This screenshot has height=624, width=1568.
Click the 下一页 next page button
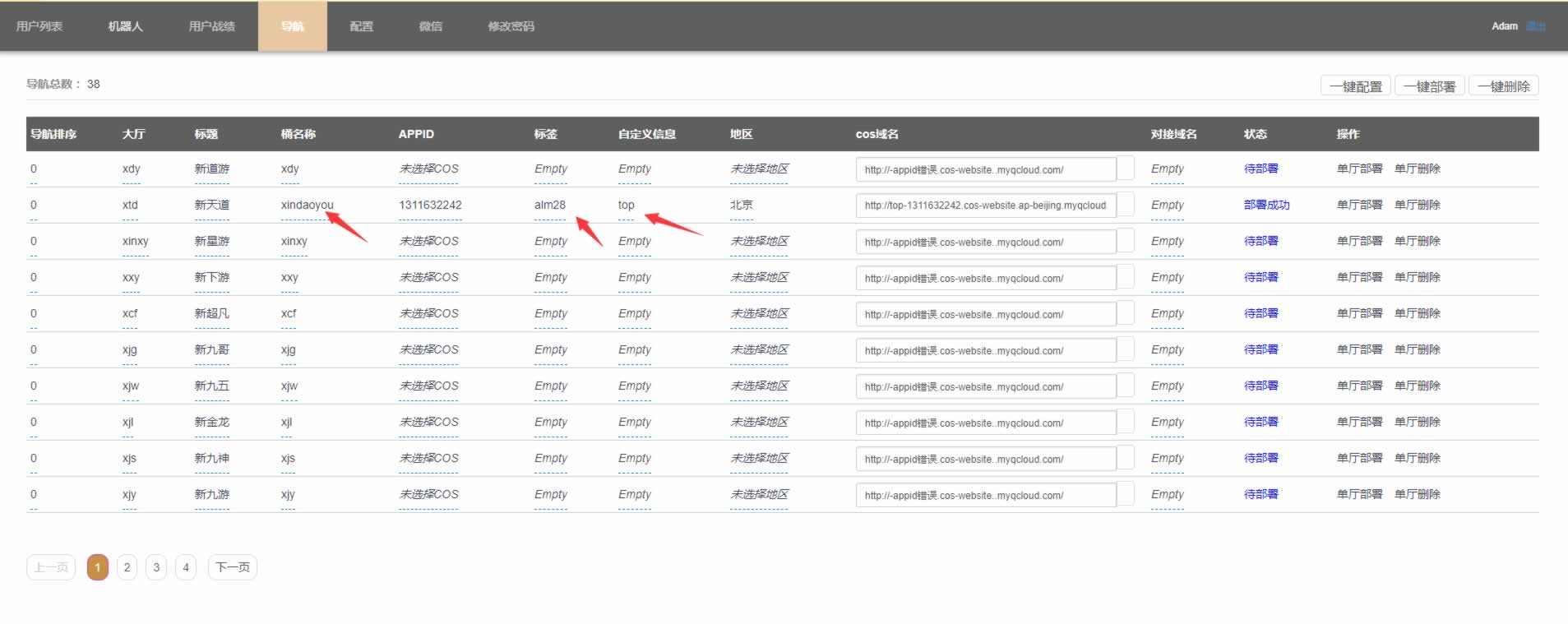point(233,567)
